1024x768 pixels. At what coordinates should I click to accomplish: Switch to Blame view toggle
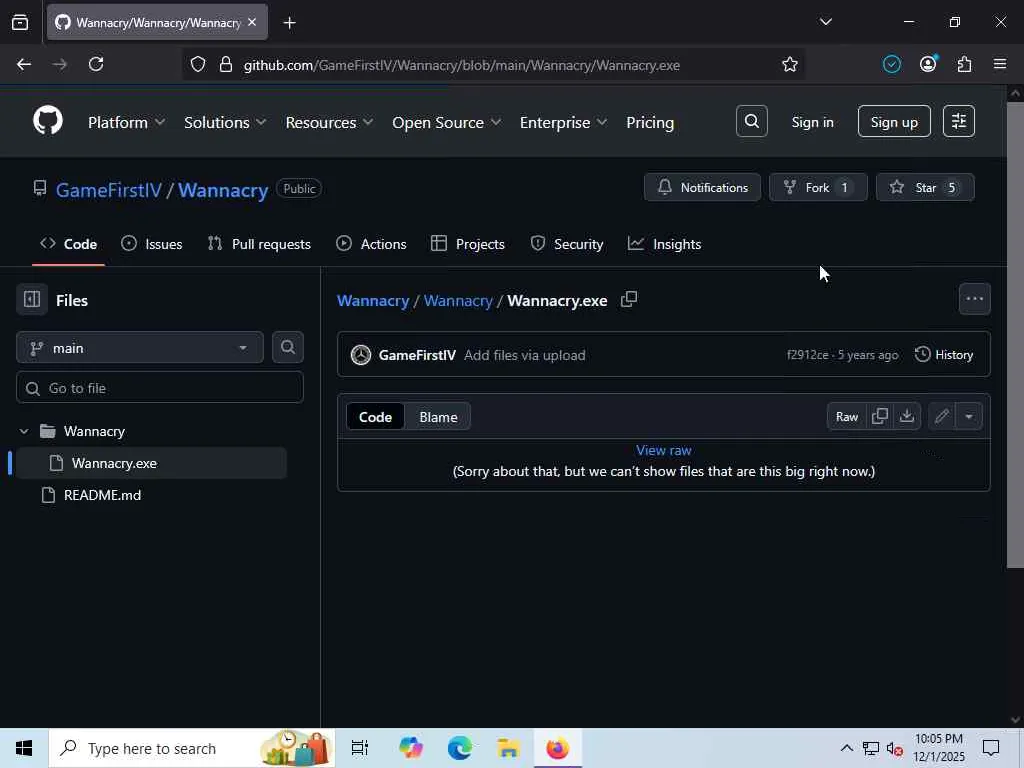pos(438,417)
